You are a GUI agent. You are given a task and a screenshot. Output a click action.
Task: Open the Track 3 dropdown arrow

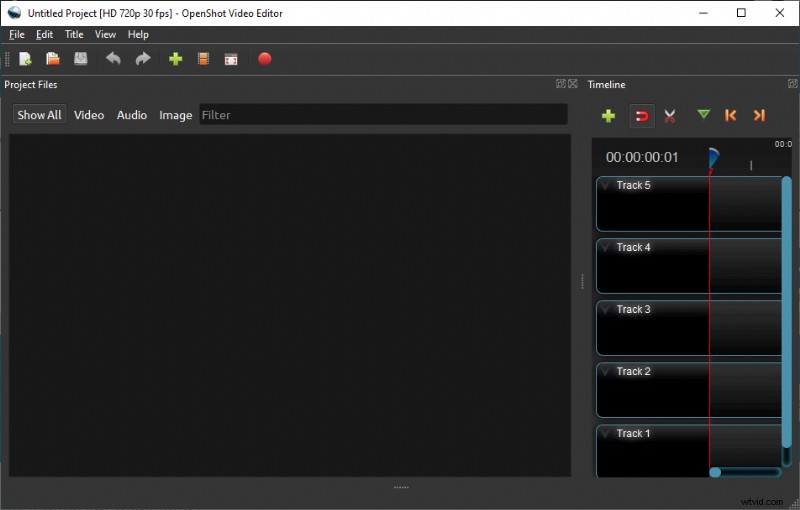[x=606, y=310]
